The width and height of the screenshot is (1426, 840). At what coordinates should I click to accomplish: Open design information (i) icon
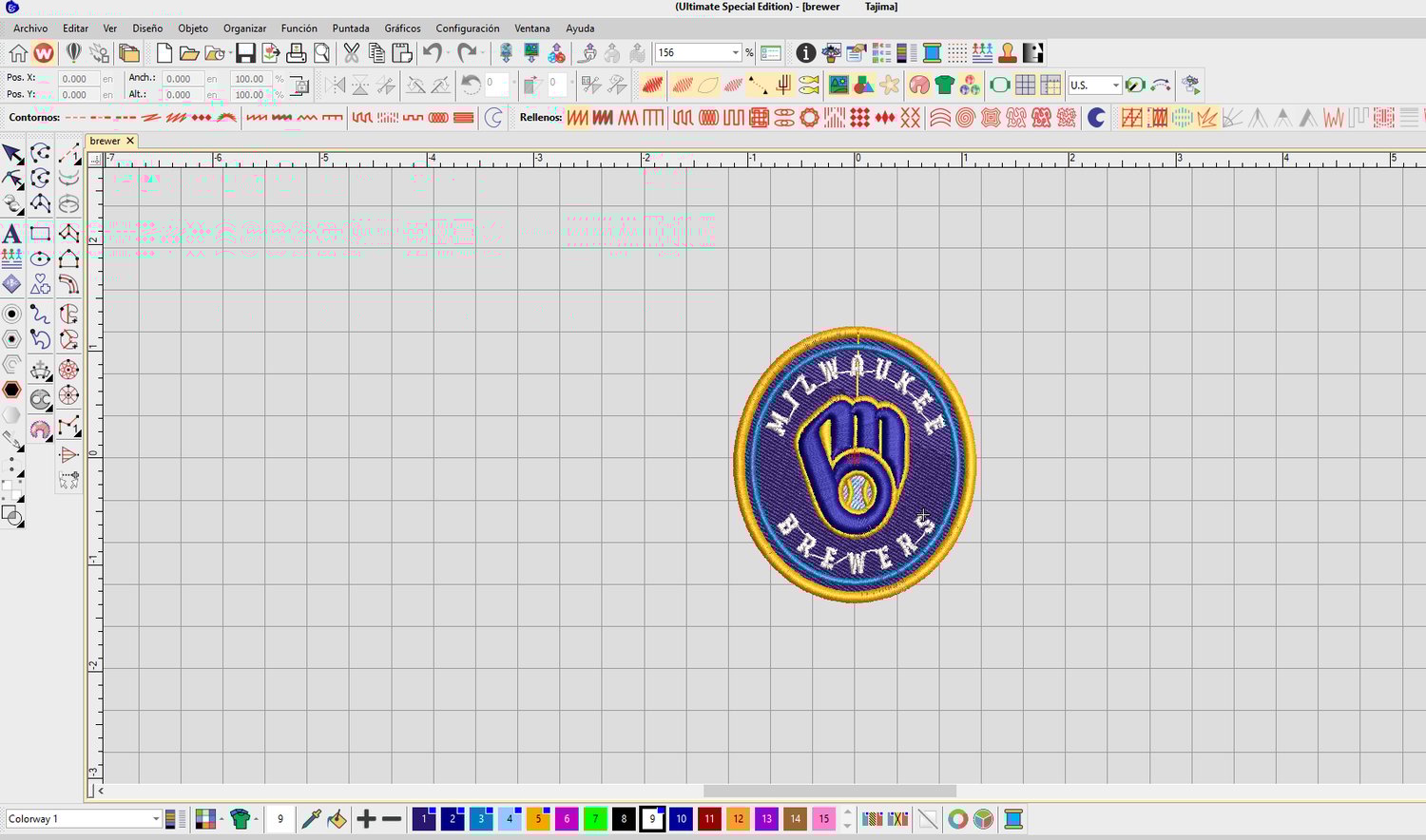[x=805, y=53]
